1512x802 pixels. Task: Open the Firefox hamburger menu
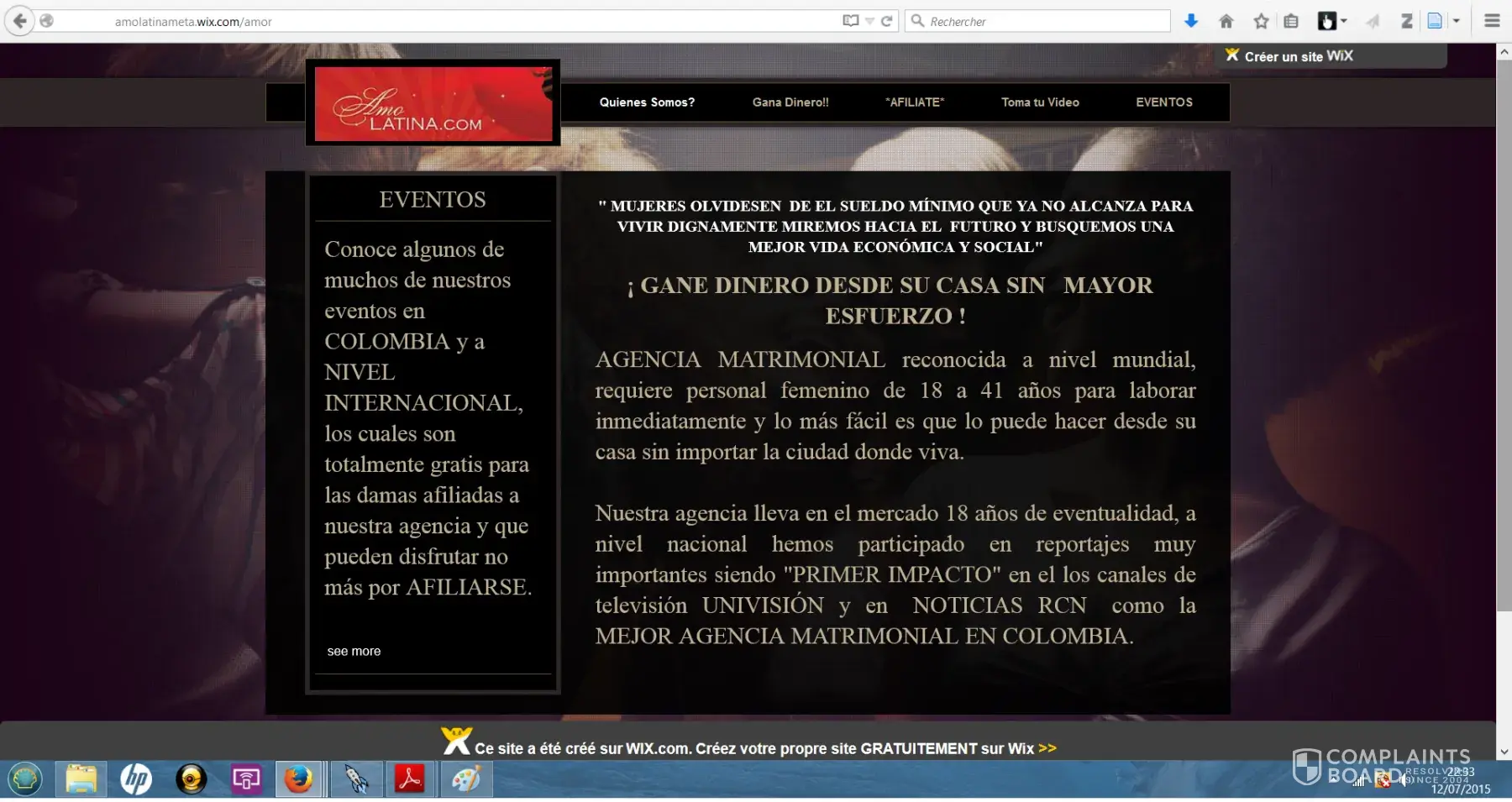tap(1492, 21)
